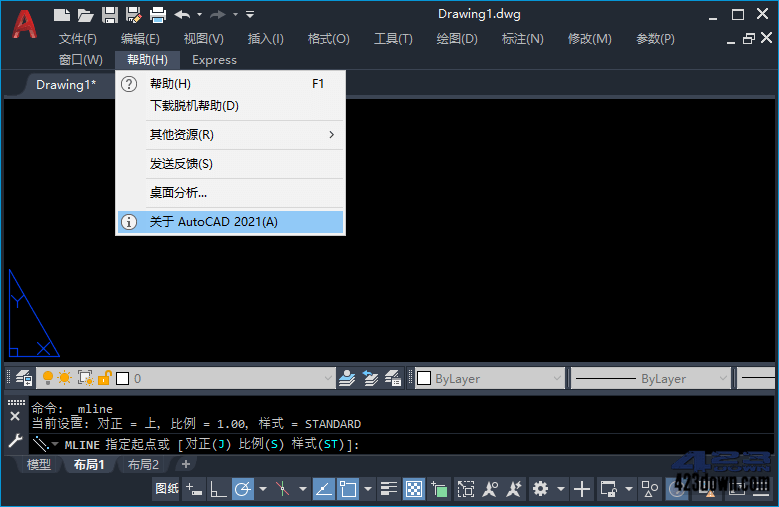Click the white color swatch beside ByLayer

424,378
